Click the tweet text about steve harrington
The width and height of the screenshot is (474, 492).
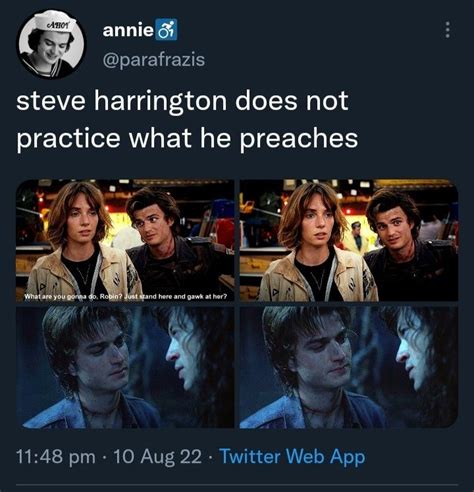click(187, 119)
